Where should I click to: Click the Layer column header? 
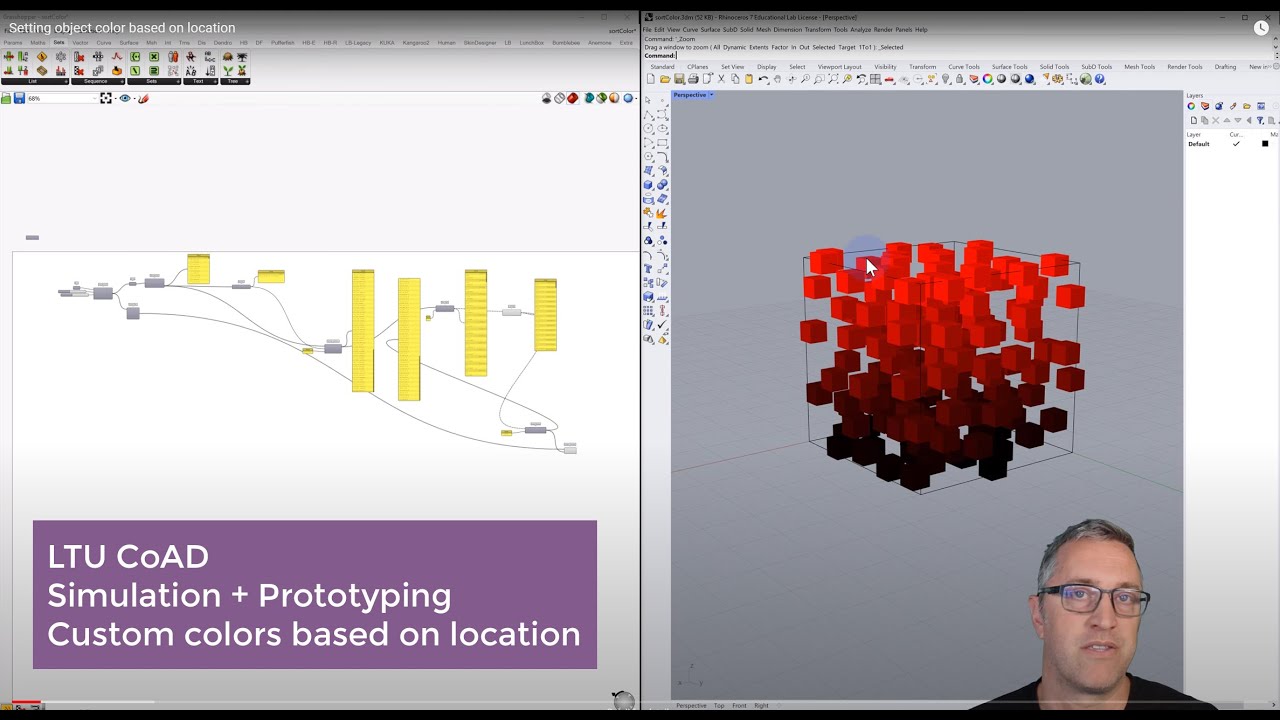[1193, 134]
